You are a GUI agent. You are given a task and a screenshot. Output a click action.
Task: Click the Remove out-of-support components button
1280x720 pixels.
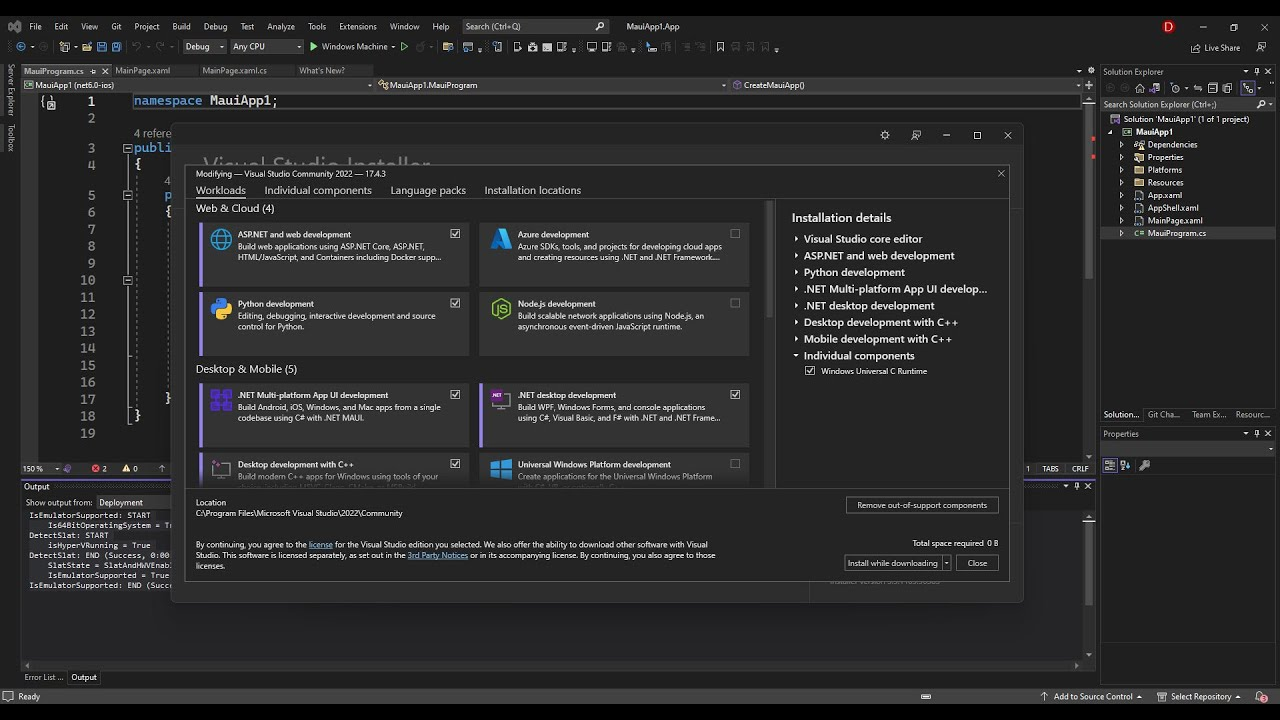(x=921, y=505)
